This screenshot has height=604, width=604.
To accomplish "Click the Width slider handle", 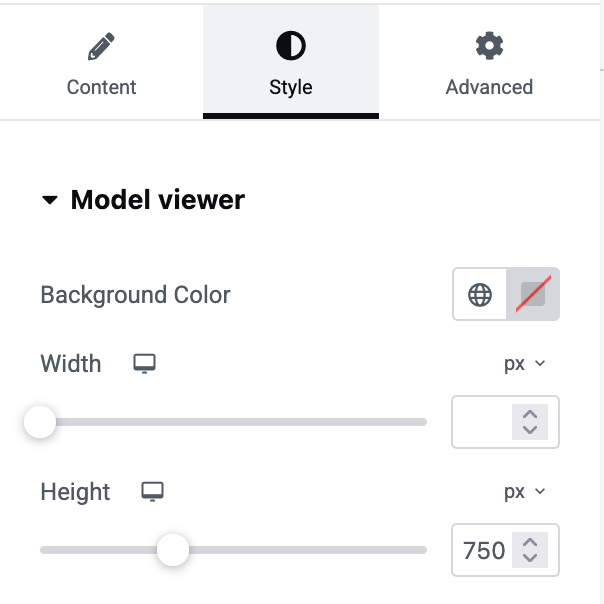I will [40, 422].
